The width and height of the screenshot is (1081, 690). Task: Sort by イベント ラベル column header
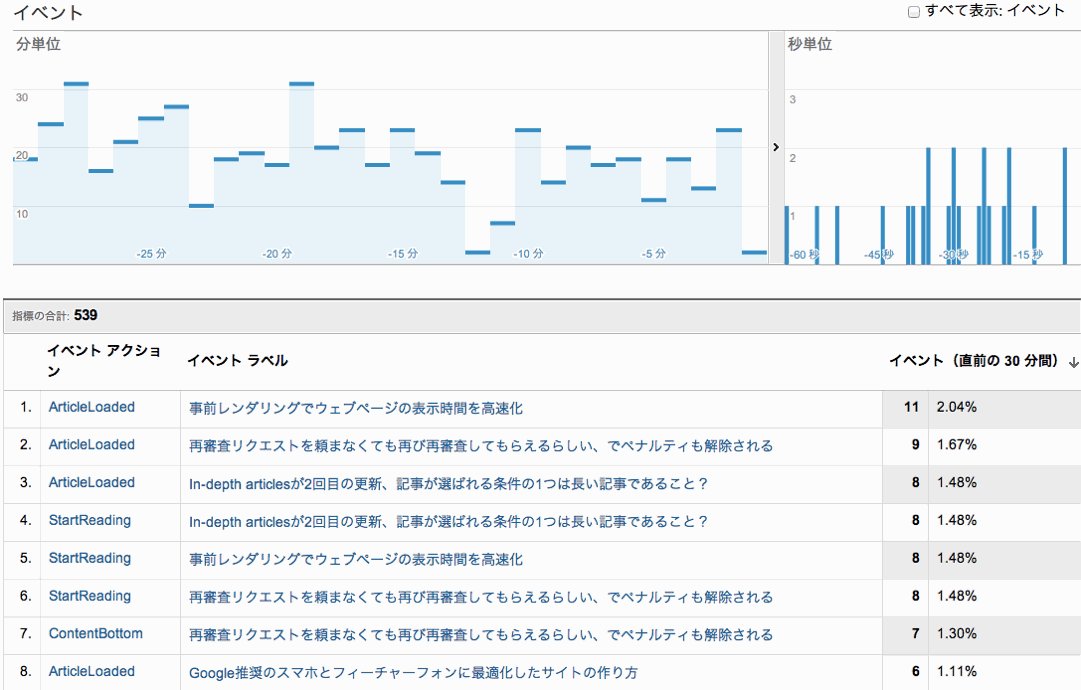237,361
